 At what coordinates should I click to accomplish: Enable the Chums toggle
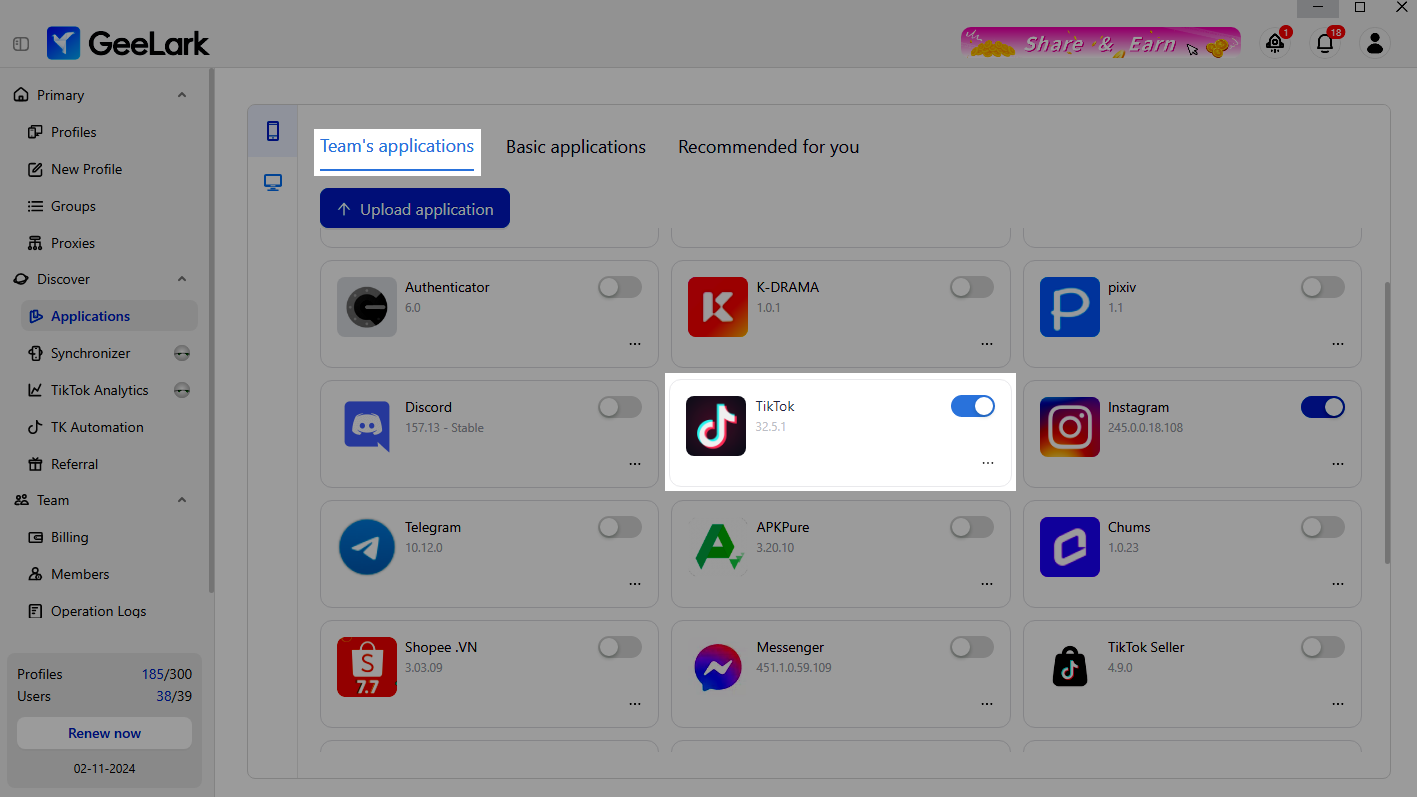click(1323, 527)
